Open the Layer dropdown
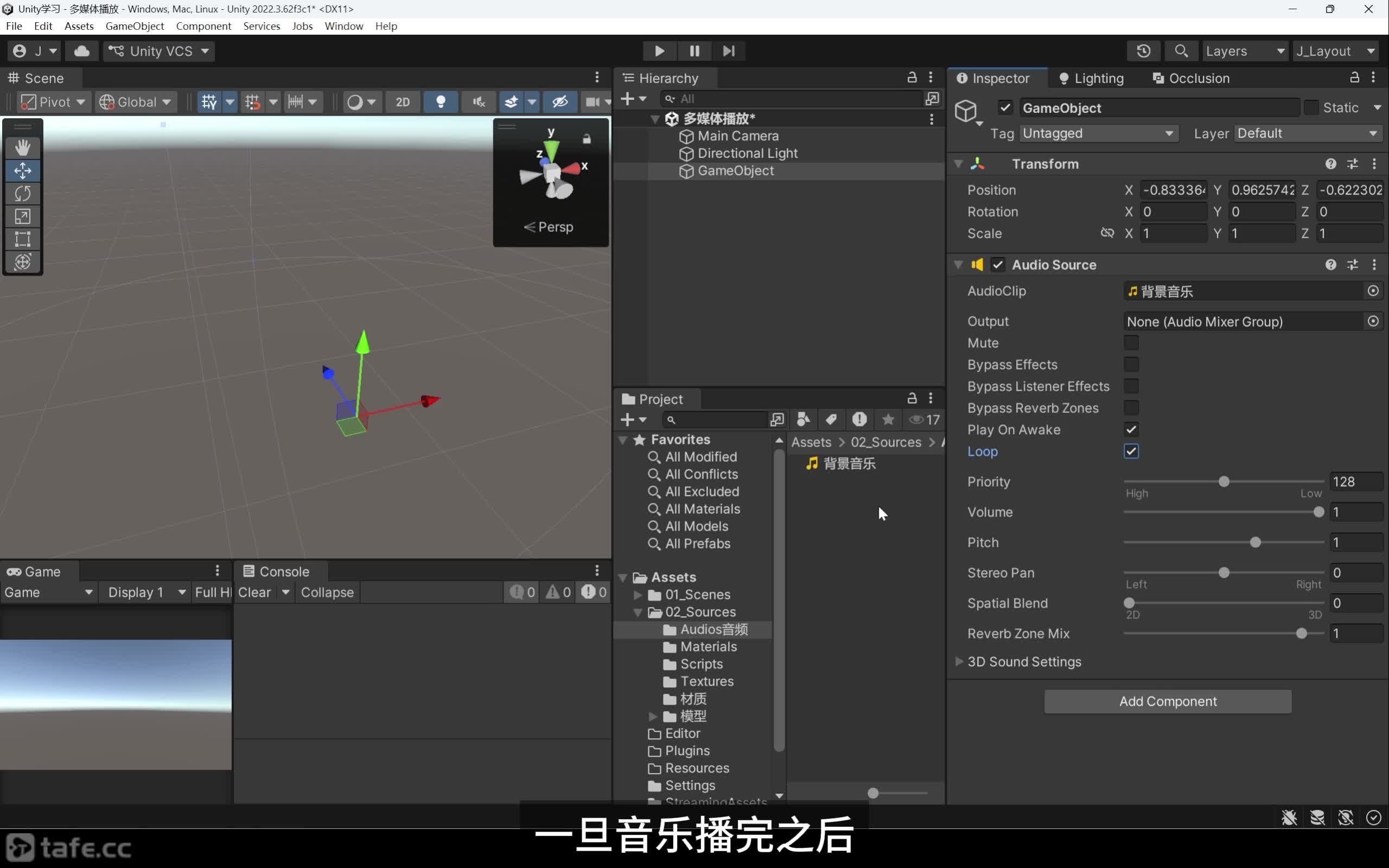The width and height of the screenshot is (1389, 868). (1308, 133)
